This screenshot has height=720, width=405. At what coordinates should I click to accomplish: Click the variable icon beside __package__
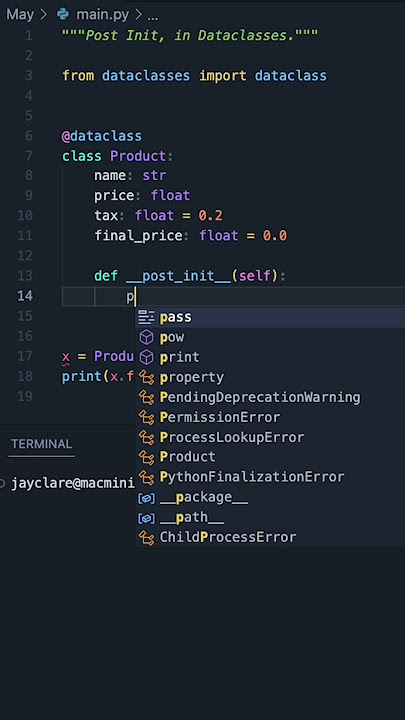click(146, 498)
